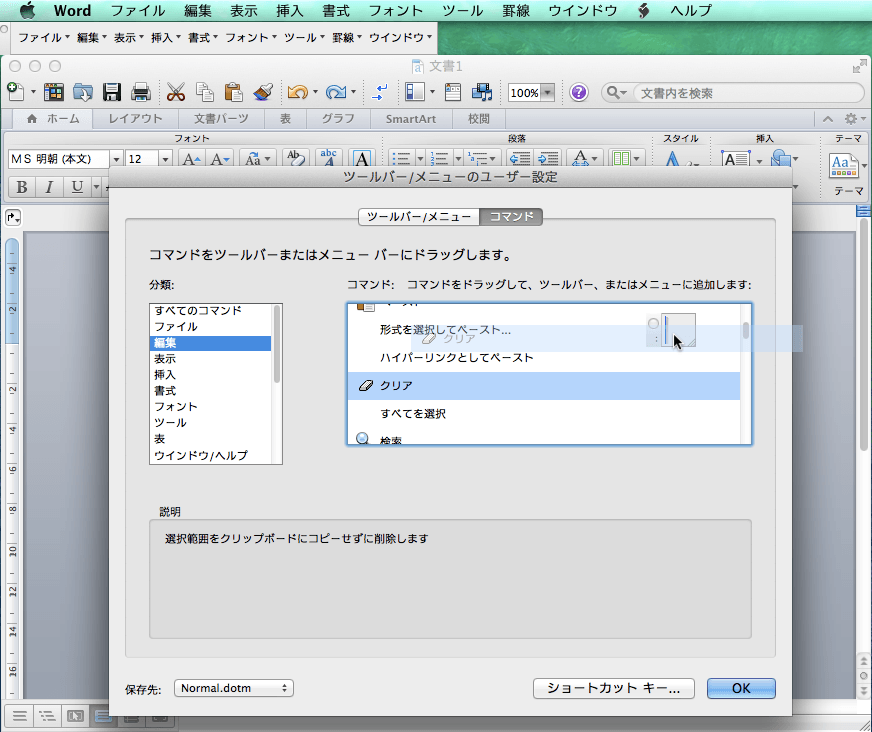Select ファイル in the category list
The image size is (872, 732).
(210, 327)
